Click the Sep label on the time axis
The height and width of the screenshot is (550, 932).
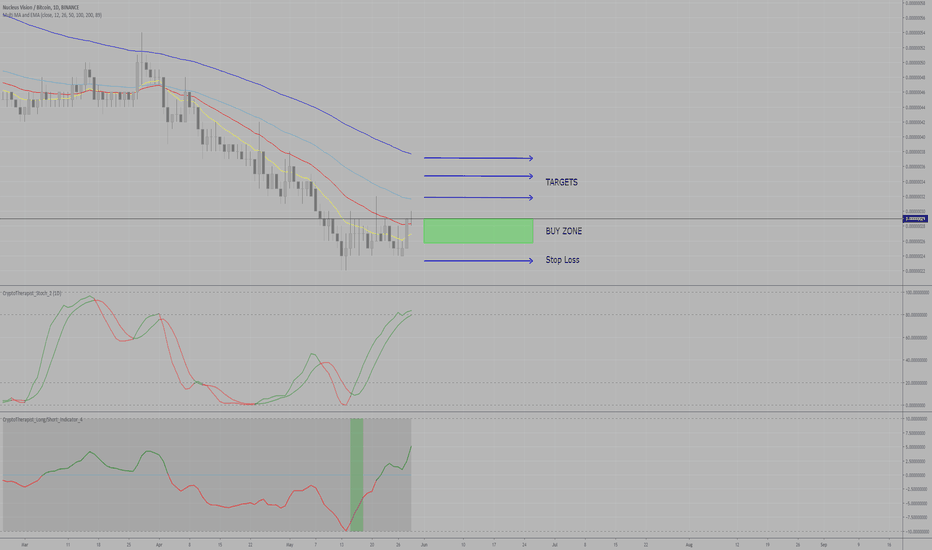pyautogui.click(x=824, y=544)
